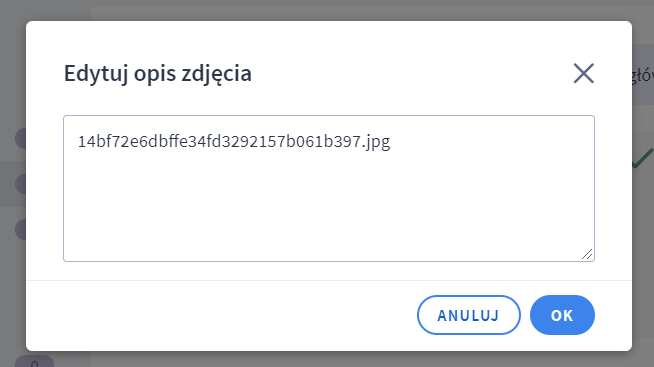
Task: Confirm the description with OK
Action: click(562, 315)
